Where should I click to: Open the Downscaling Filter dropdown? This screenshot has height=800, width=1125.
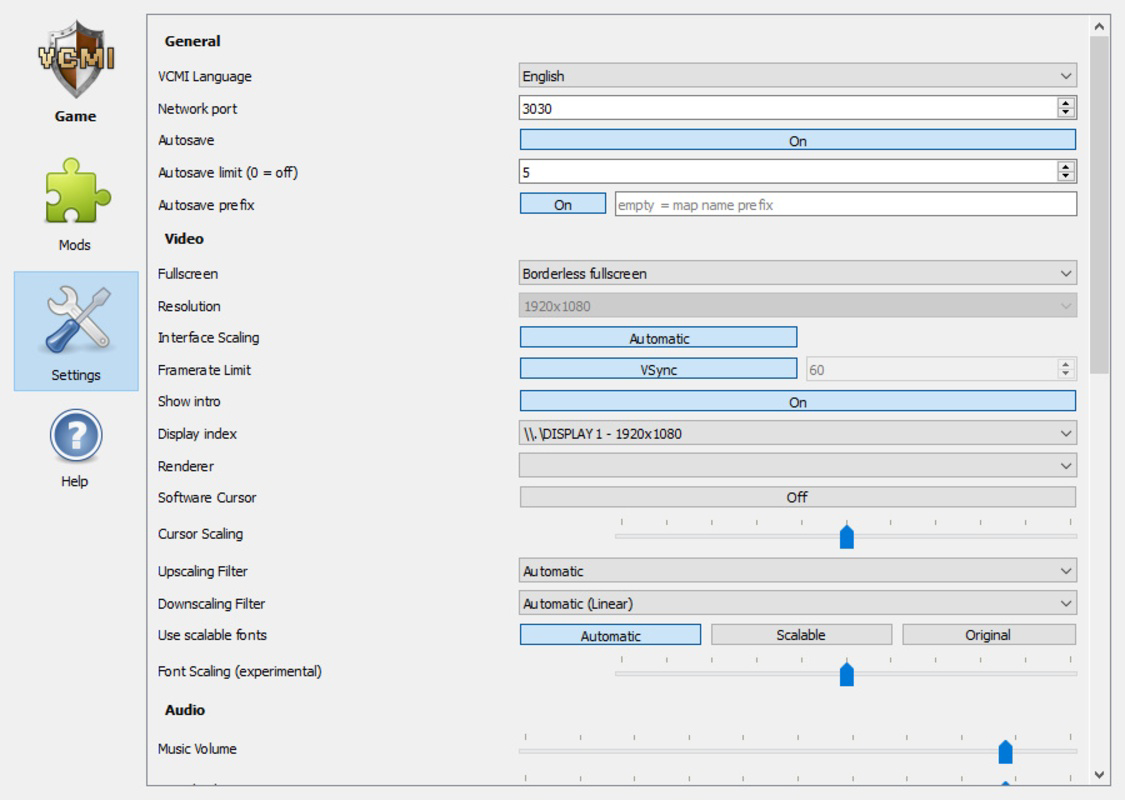pos(797,603)
